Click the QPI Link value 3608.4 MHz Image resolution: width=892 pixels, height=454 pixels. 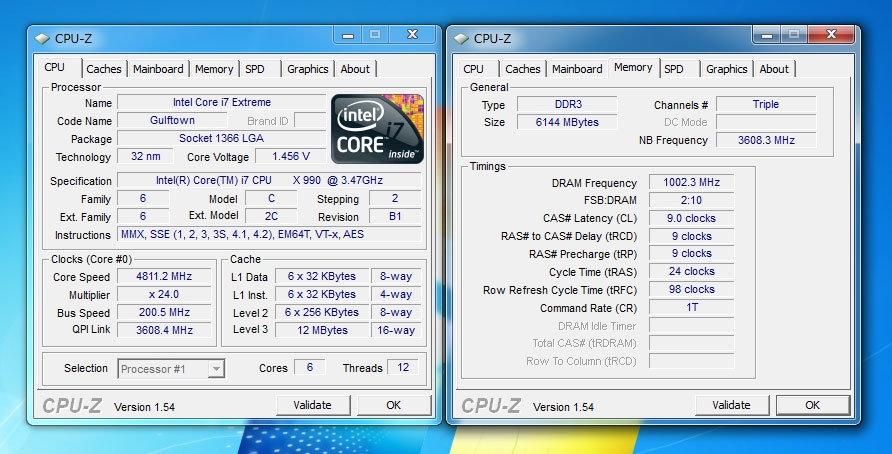pos(164,330)
